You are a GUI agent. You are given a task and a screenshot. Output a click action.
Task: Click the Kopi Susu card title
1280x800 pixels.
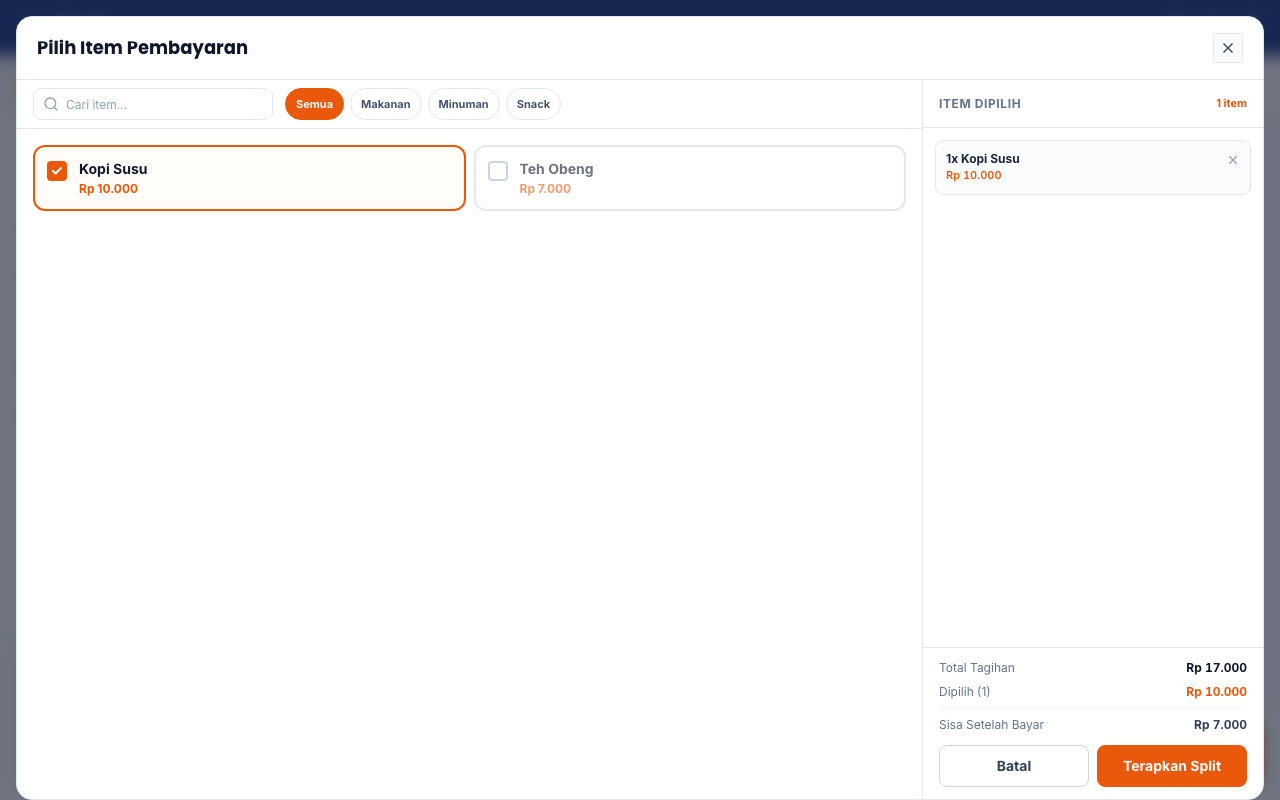tap(113, 169)
